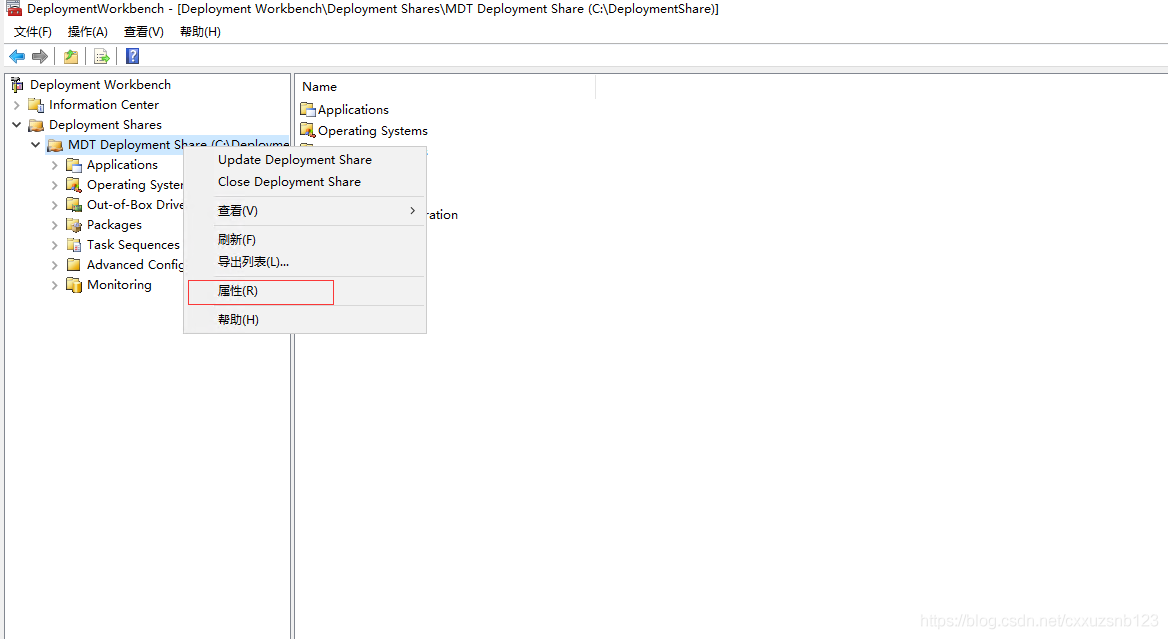Select Monitoring label in tree
Image resolution: width=1168 pixels, height=639 pixels.
point(119,284)
